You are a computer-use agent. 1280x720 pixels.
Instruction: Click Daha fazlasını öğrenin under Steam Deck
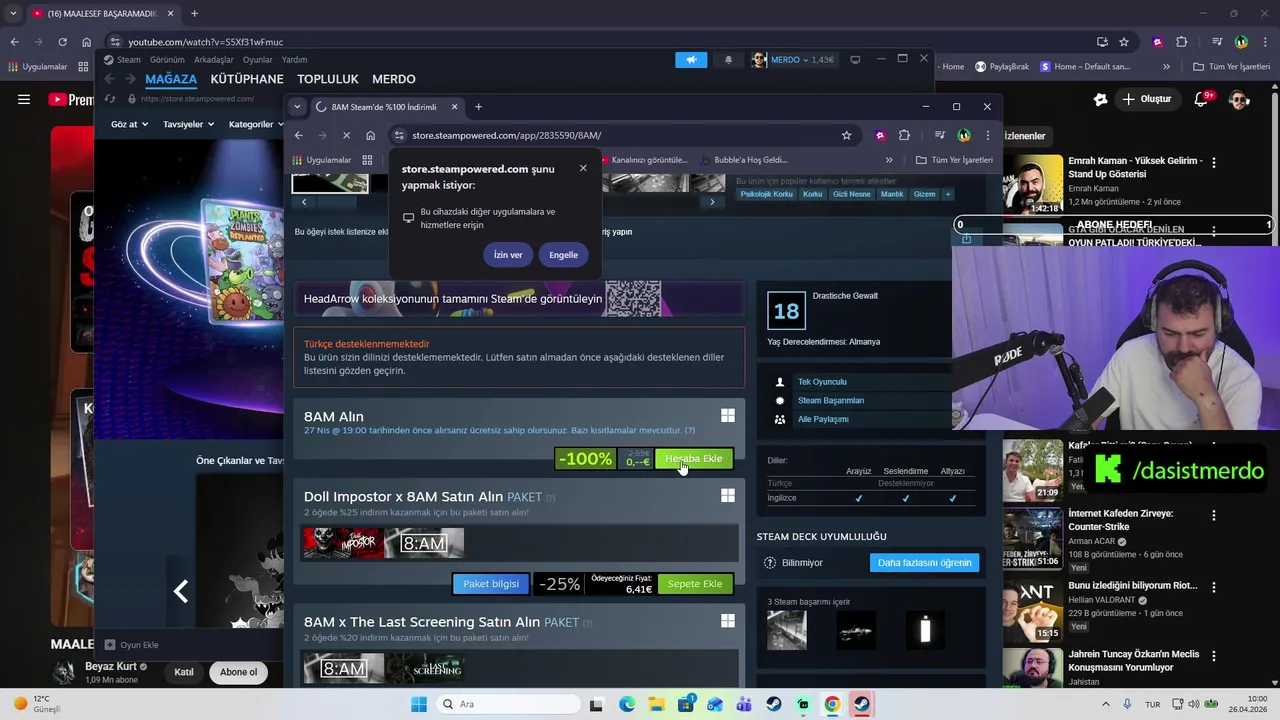(x=924, y=563)
